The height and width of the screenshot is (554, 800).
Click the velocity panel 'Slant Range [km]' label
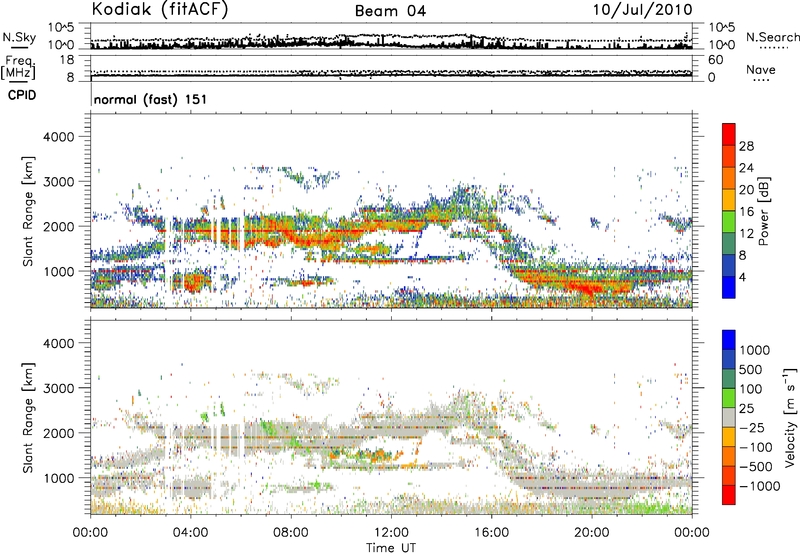pos(28,418)
